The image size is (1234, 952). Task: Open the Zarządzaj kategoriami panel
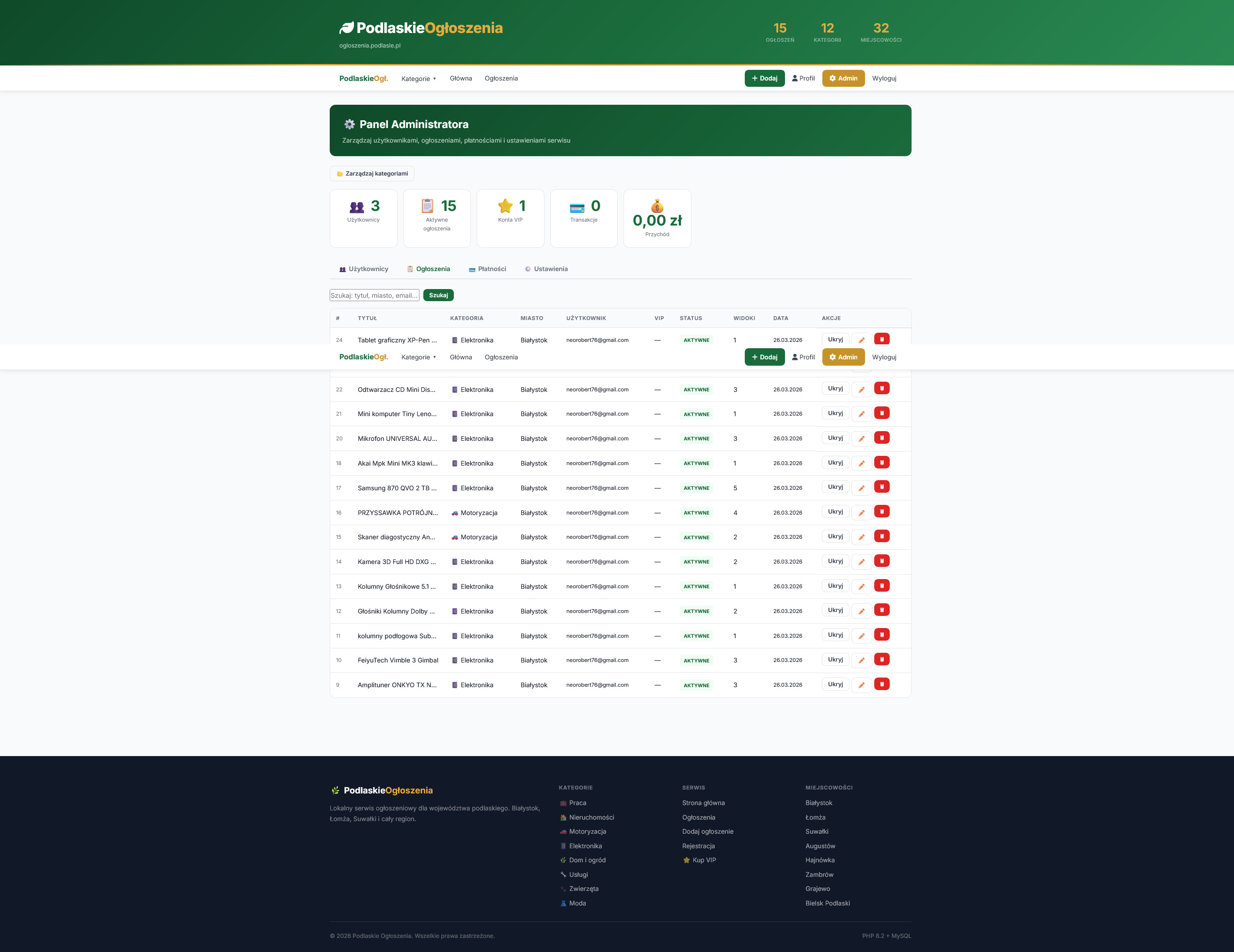click(372, 174)
